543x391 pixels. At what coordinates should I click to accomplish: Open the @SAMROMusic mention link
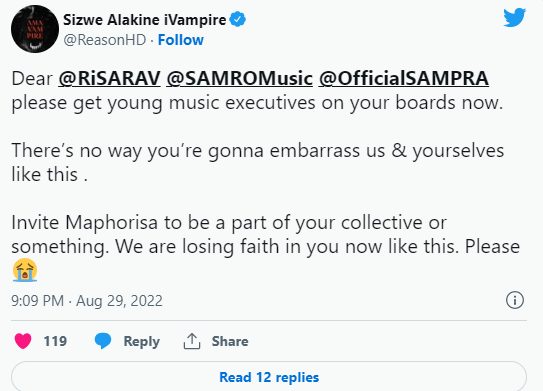[239, 78]
